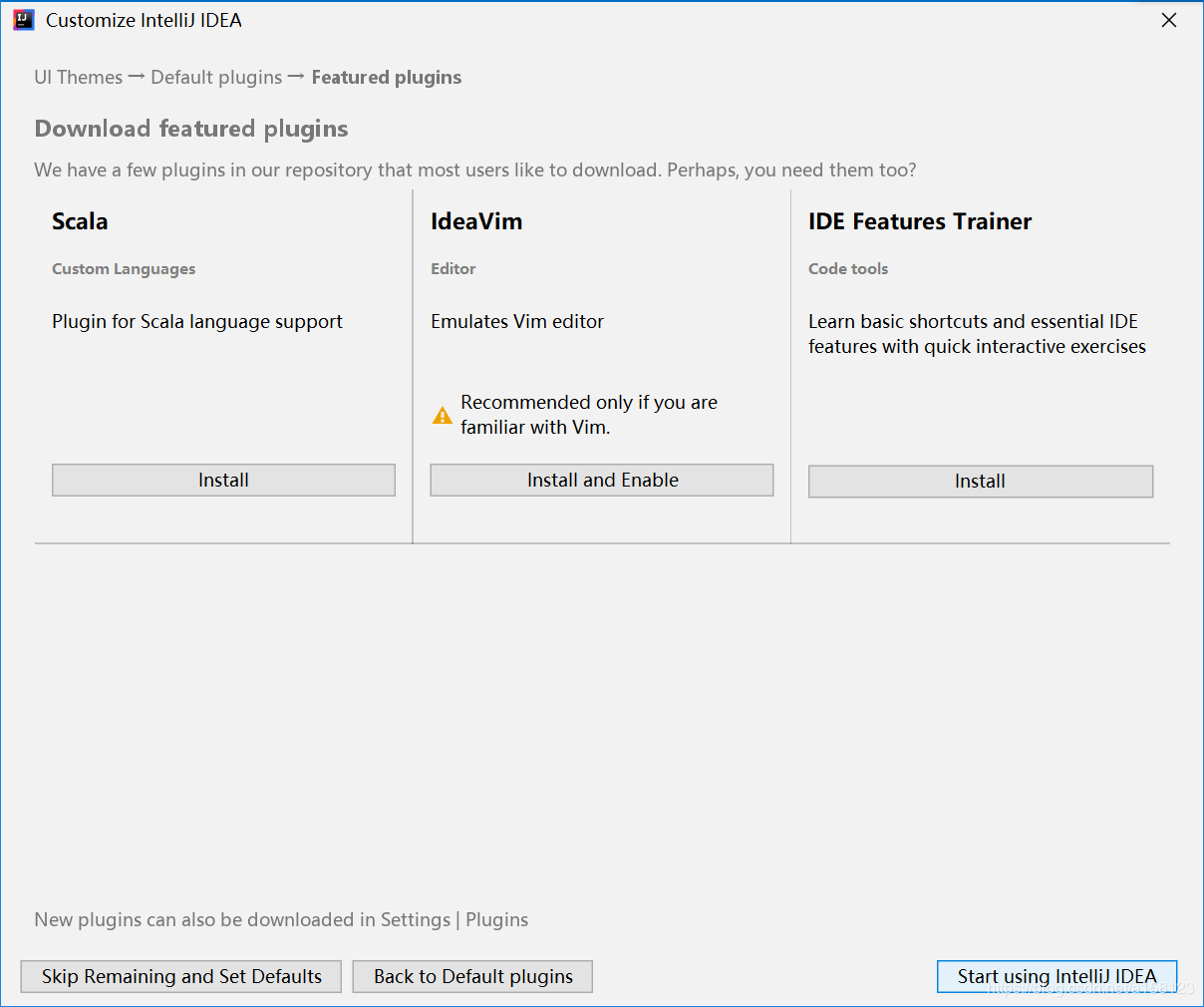
Task: Click the IDE Features Trainer heading
Action: coord(920,221)
